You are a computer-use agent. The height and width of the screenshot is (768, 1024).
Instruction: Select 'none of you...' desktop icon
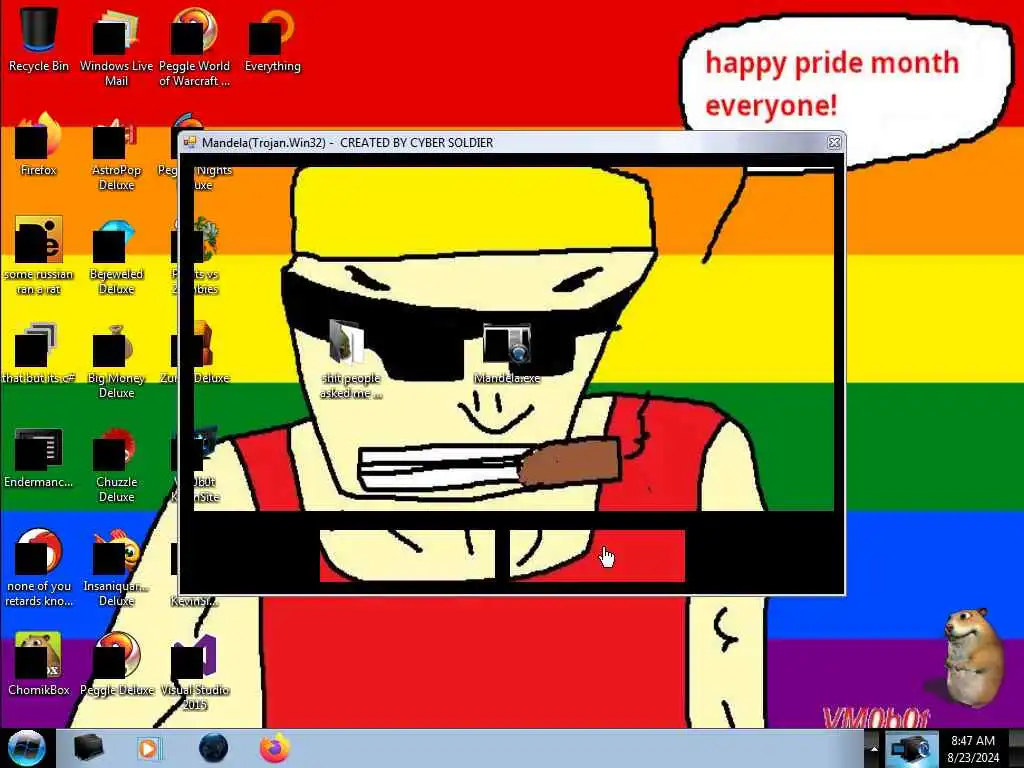pyautogui.click(x=39, y=568)
